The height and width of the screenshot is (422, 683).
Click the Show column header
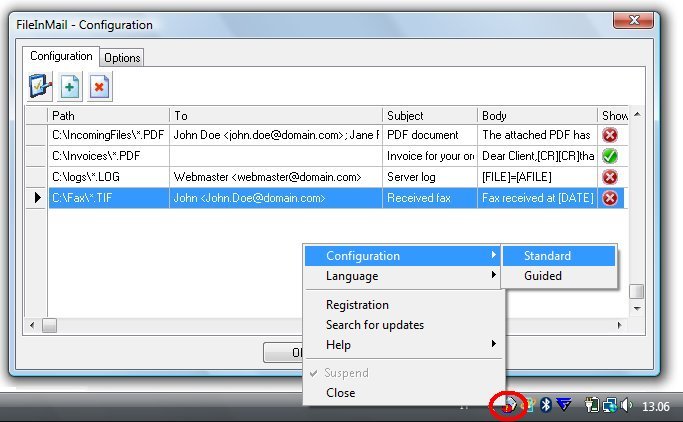coord(613,115)
